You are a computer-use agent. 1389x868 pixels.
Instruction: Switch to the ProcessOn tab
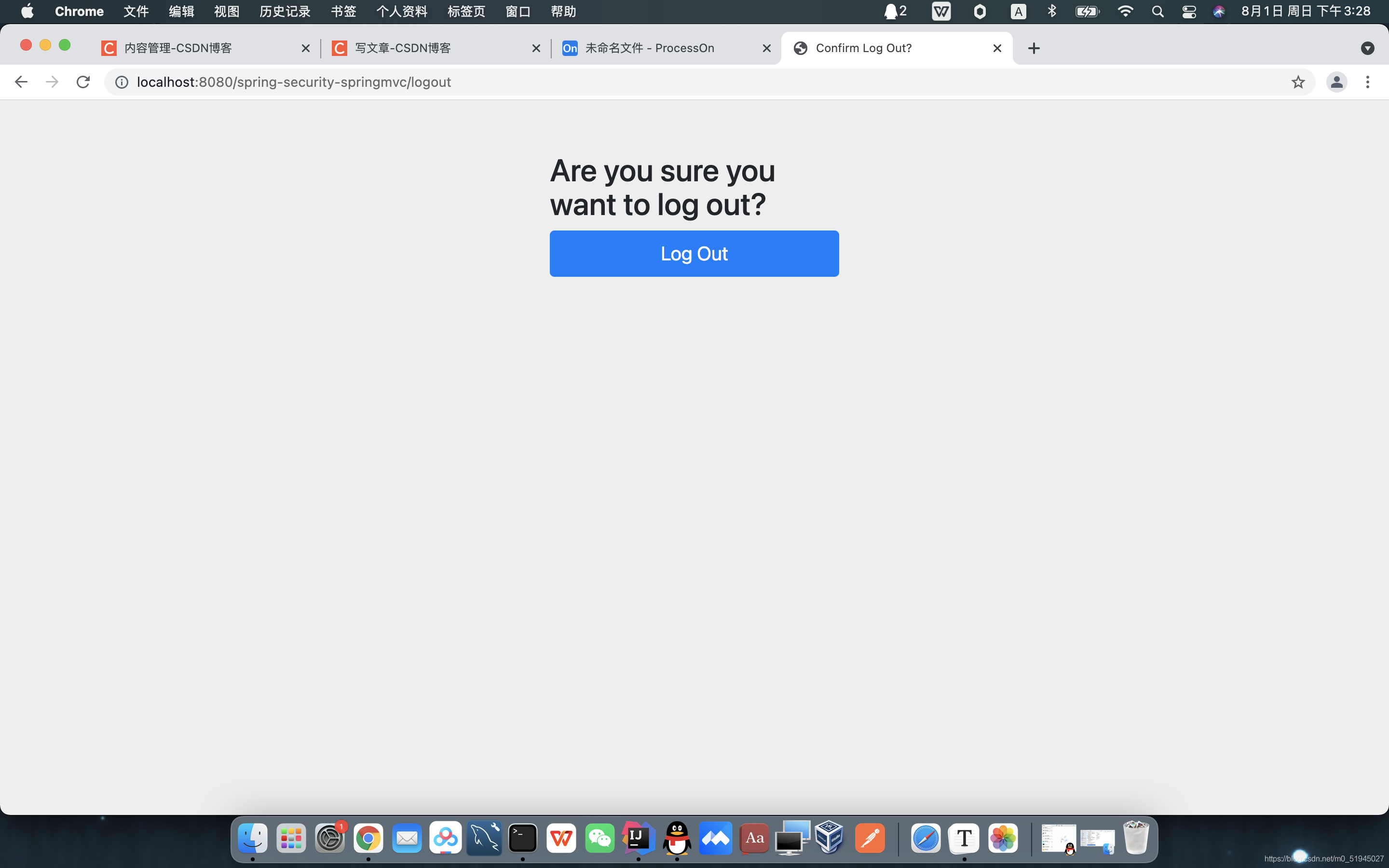[x=649, y=48]
